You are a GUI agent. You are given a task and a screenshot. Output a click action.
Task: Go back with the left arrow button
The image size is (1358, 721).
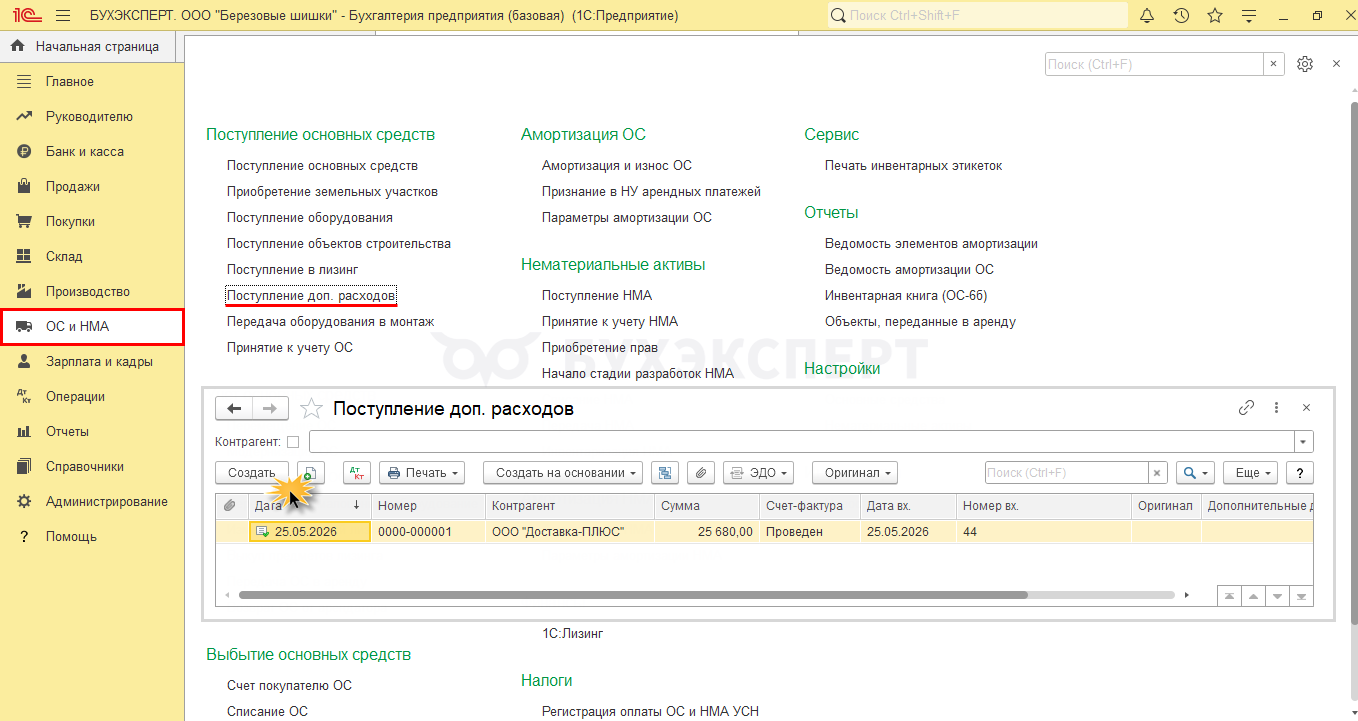click(235, 408)
